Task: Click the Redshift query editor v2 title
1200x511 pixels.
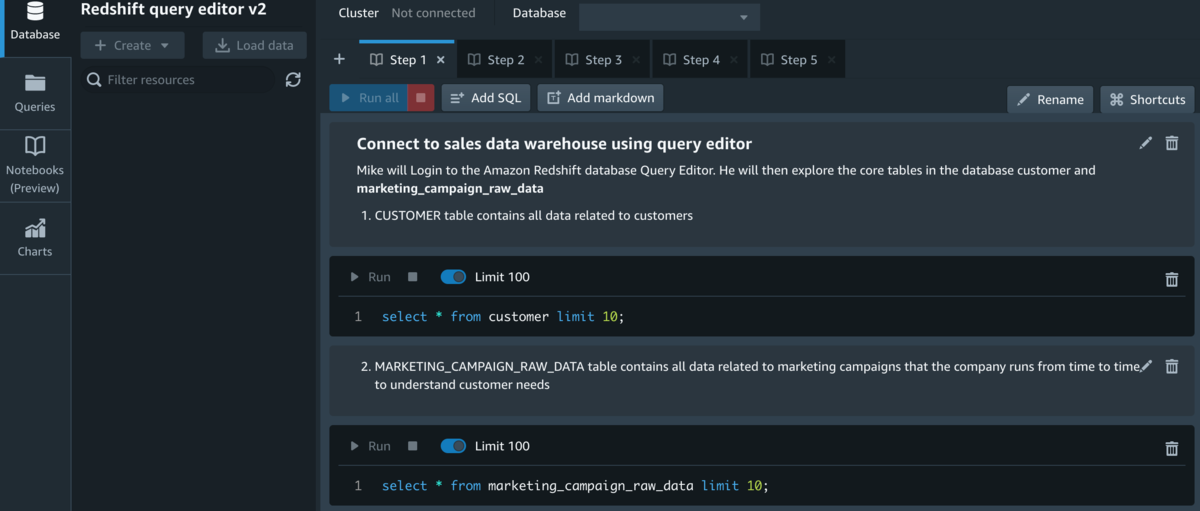Action: (173, 10)
